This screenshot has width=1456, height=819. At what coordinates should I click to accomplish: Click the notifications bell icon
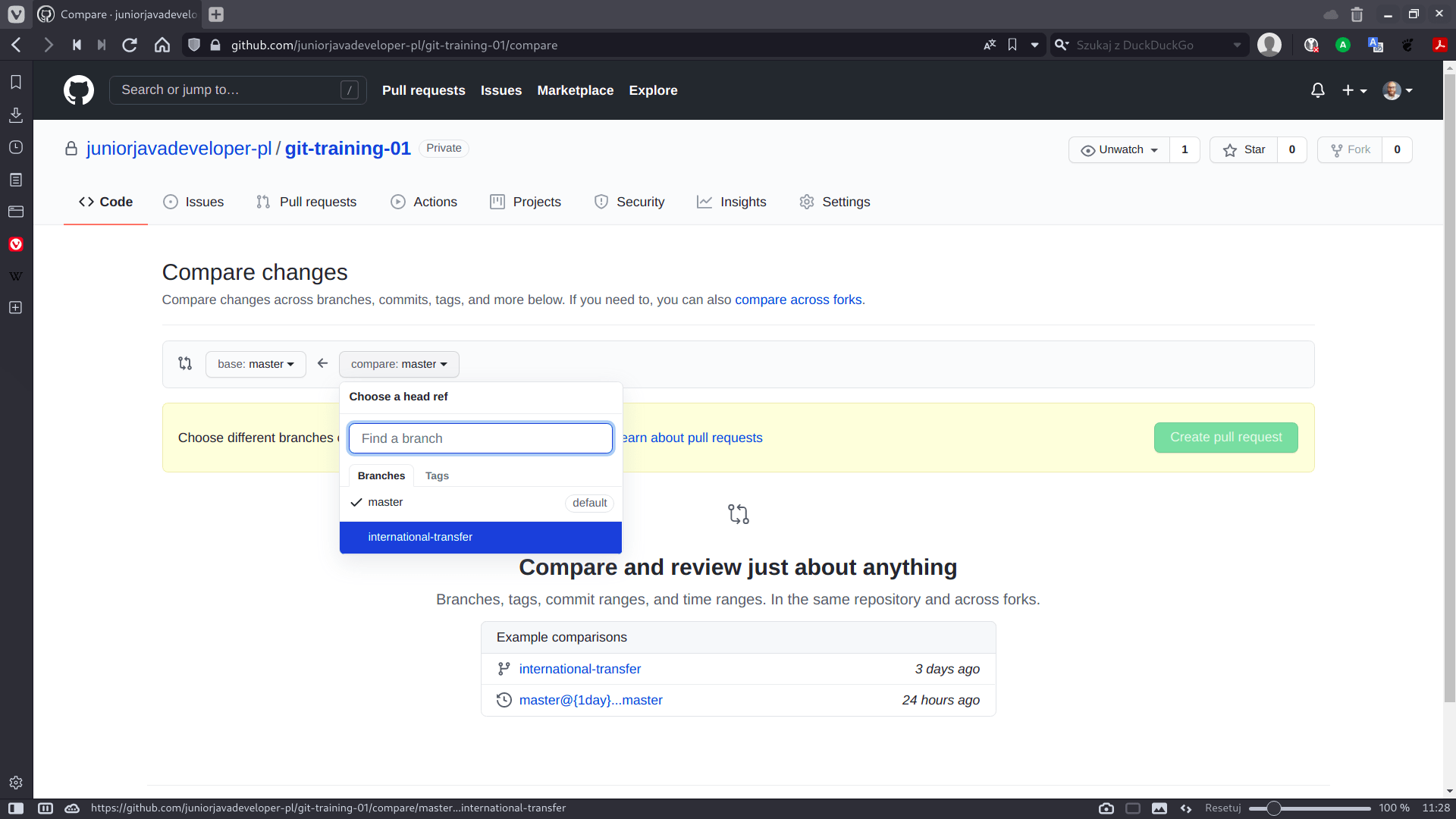[1317, 90]
